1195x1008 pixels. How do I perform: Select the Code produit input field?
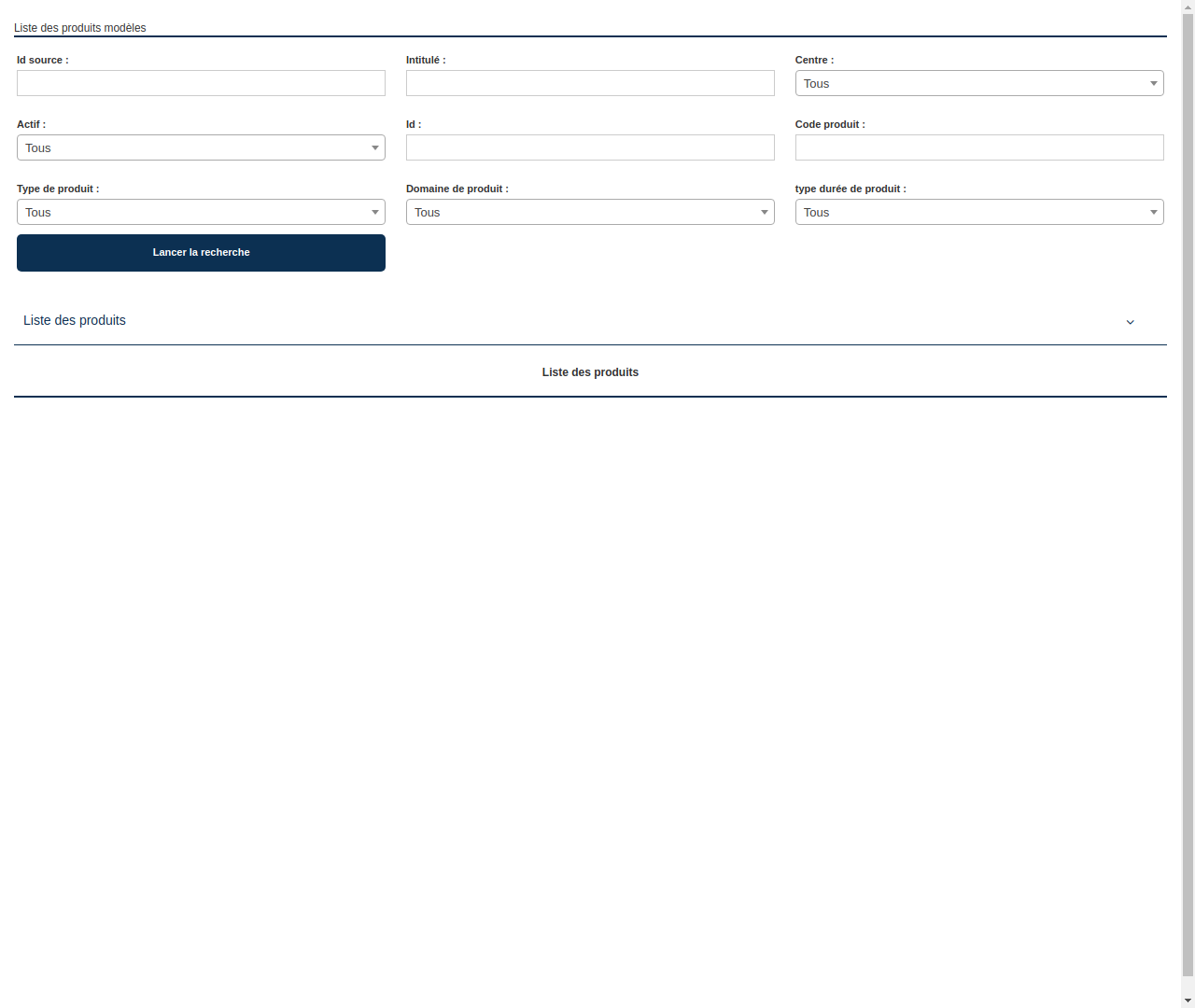pos(979,147)
